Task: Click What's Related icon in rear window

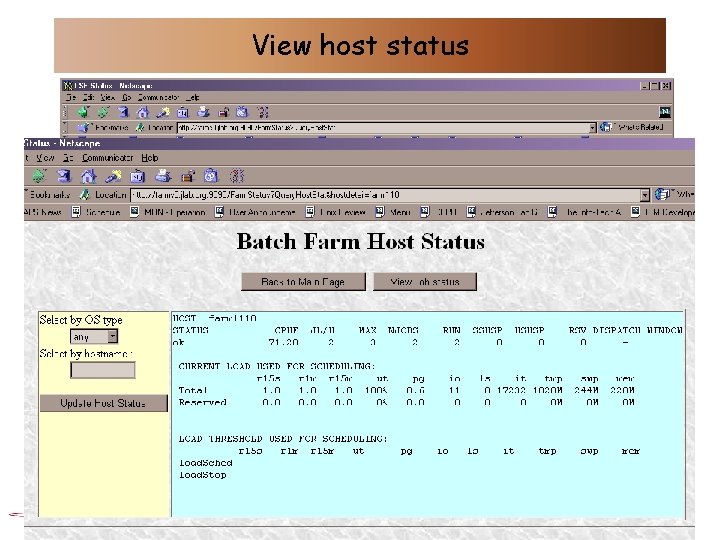Action: pyautogui.click(x=606, y=127)
